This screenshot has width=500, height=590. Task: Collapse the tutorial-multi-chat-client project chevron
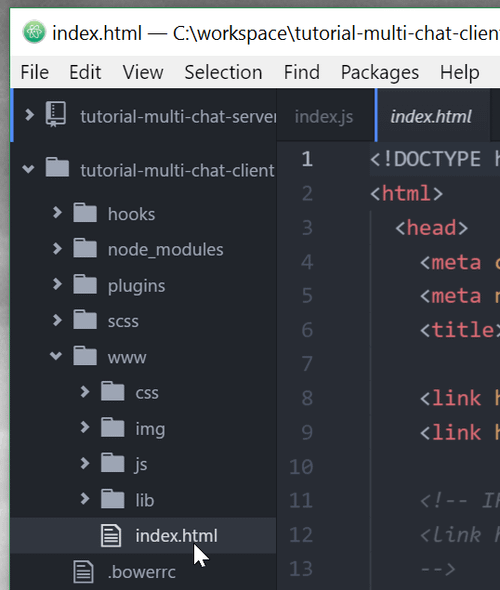[x=28, y=169]
